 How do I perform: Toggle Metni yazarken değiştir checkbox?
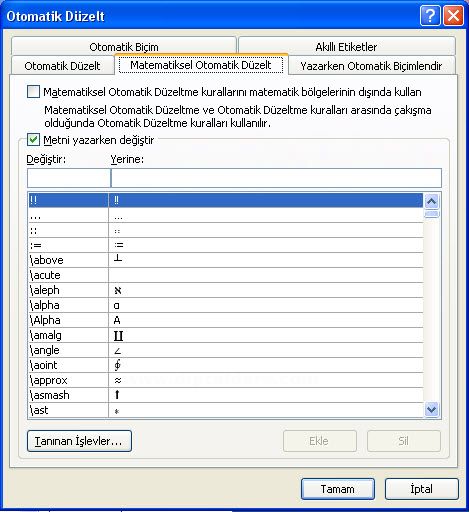click(x=33, y=139)
